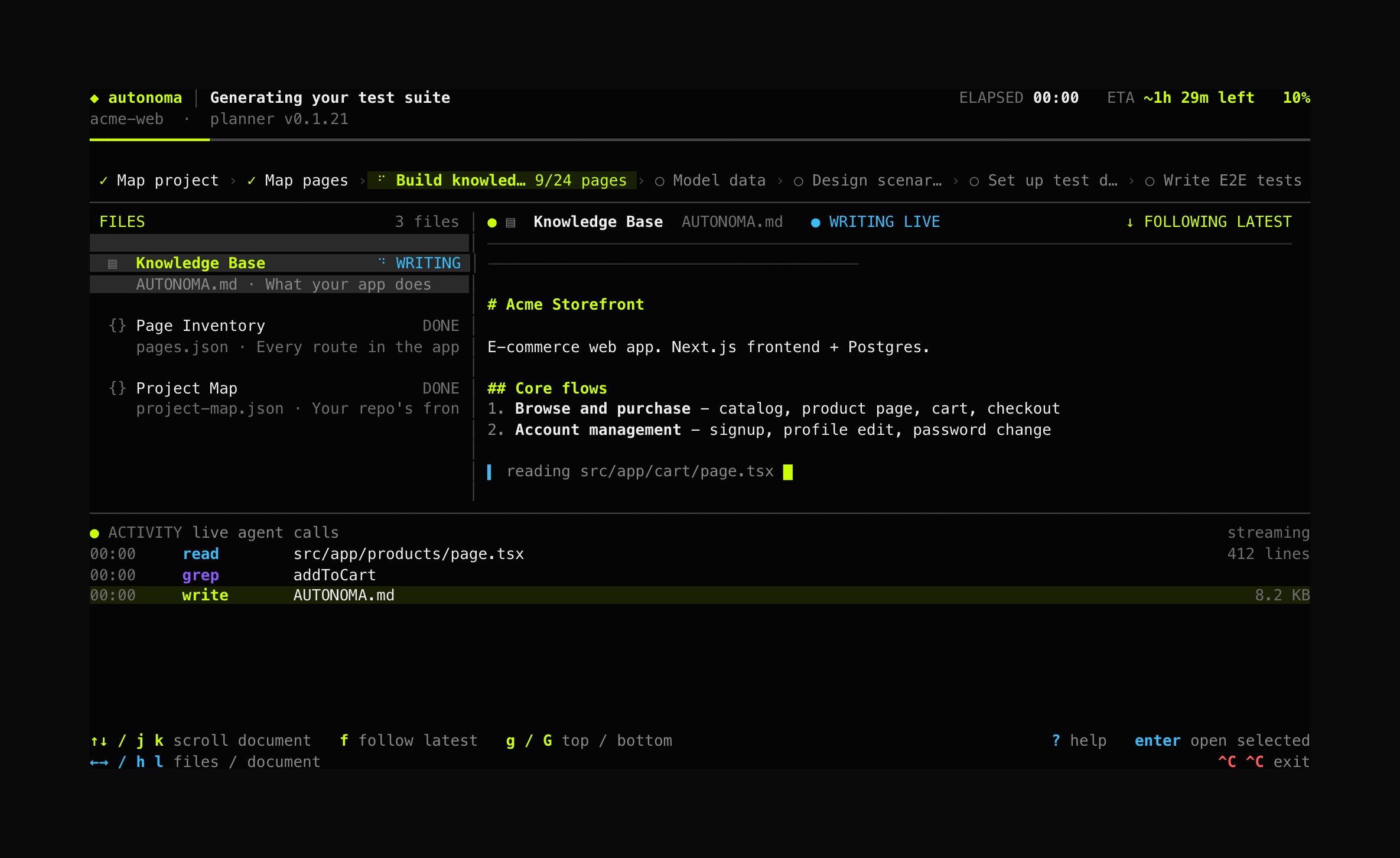
Task: Click the '8.2 KB' size value
Action: pyautogui.click(x=1282, y=596)
